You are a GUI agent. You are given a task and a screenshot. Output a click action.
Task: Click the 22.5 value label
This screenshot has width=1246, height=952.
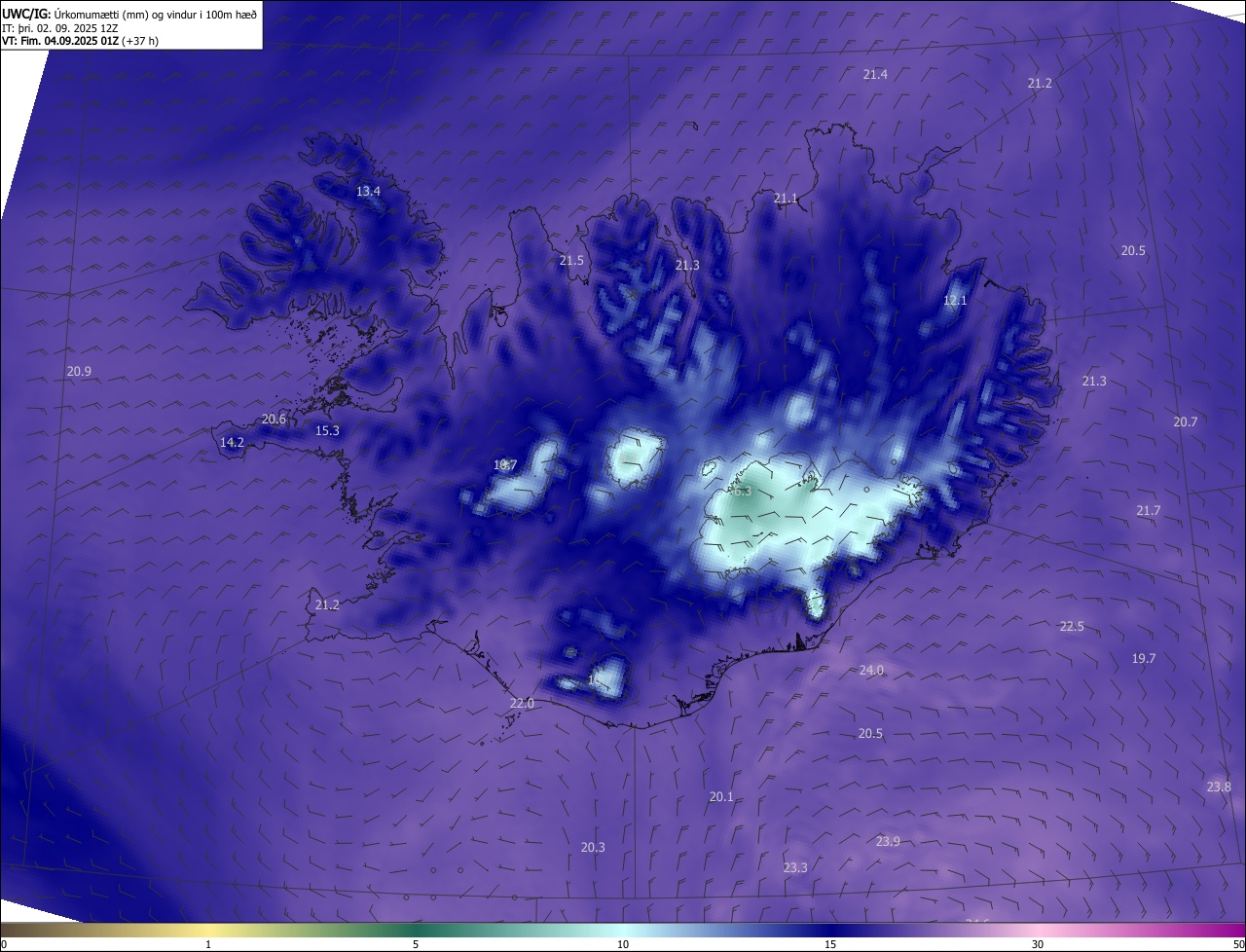coord(1072,626)
